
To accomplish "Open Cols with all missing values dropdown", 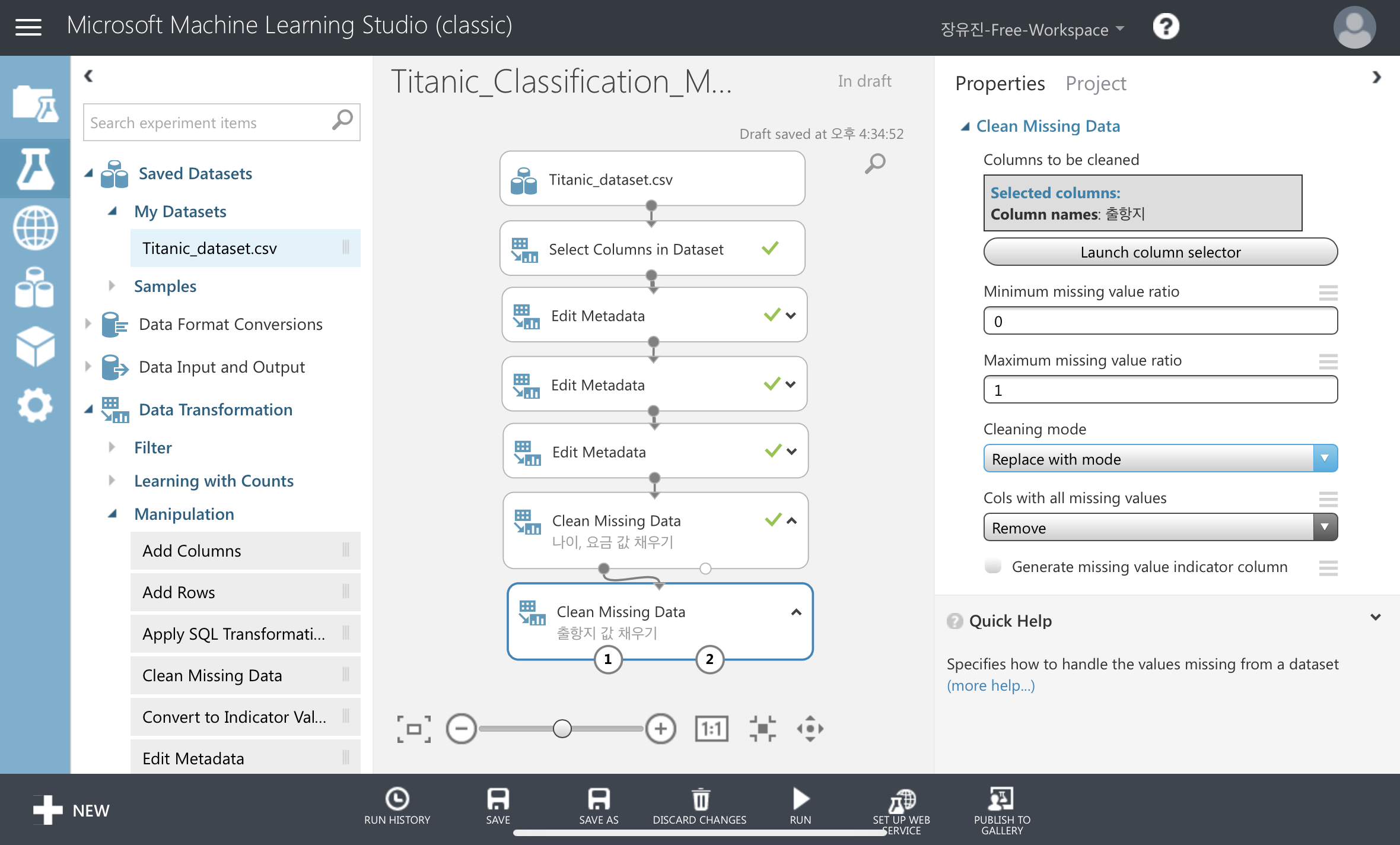I will pos(1160,528).
